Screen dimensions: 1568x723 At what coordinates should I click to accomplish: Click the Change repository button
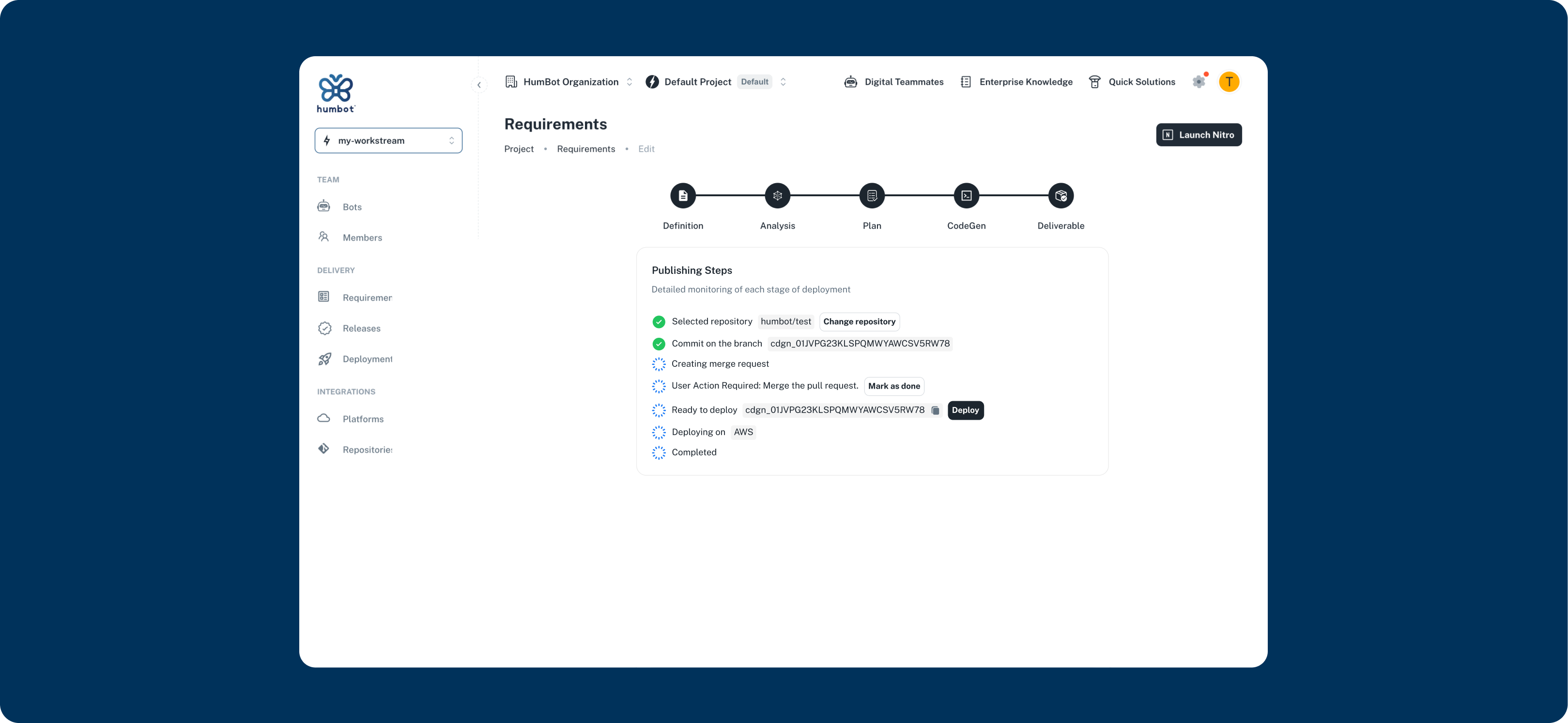pyautogui.click(x=859, y=322)
